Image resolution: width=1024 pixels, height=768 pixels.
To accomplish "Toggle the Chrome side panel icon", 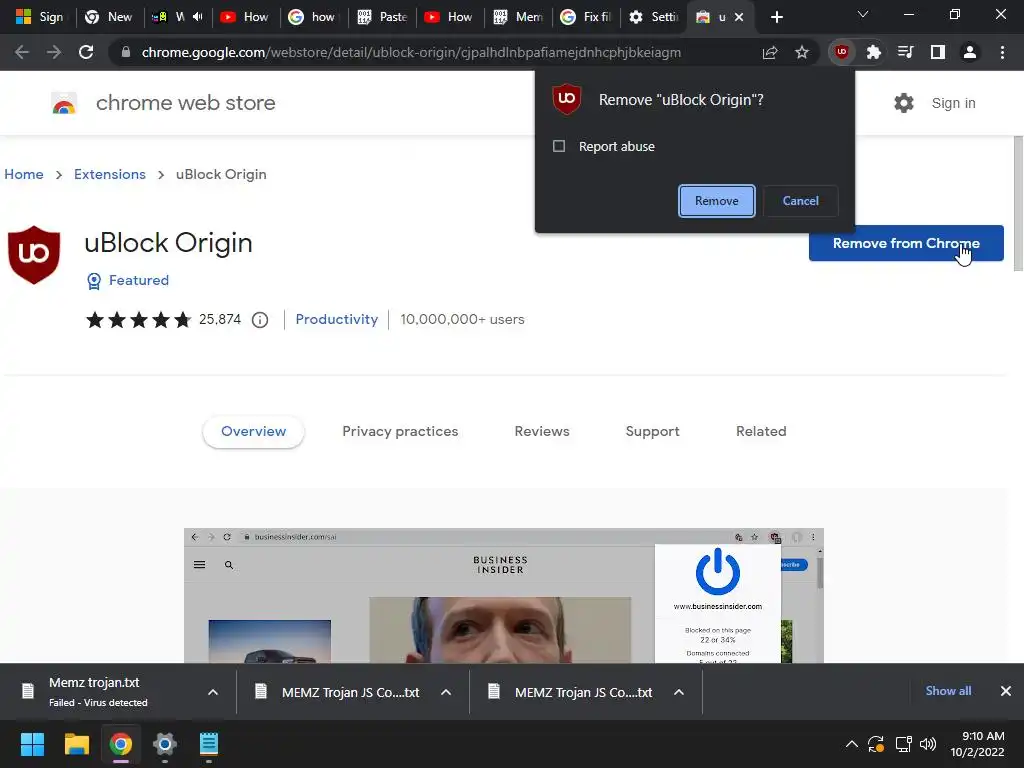I will pyautogui.click(x=937, y=52).
